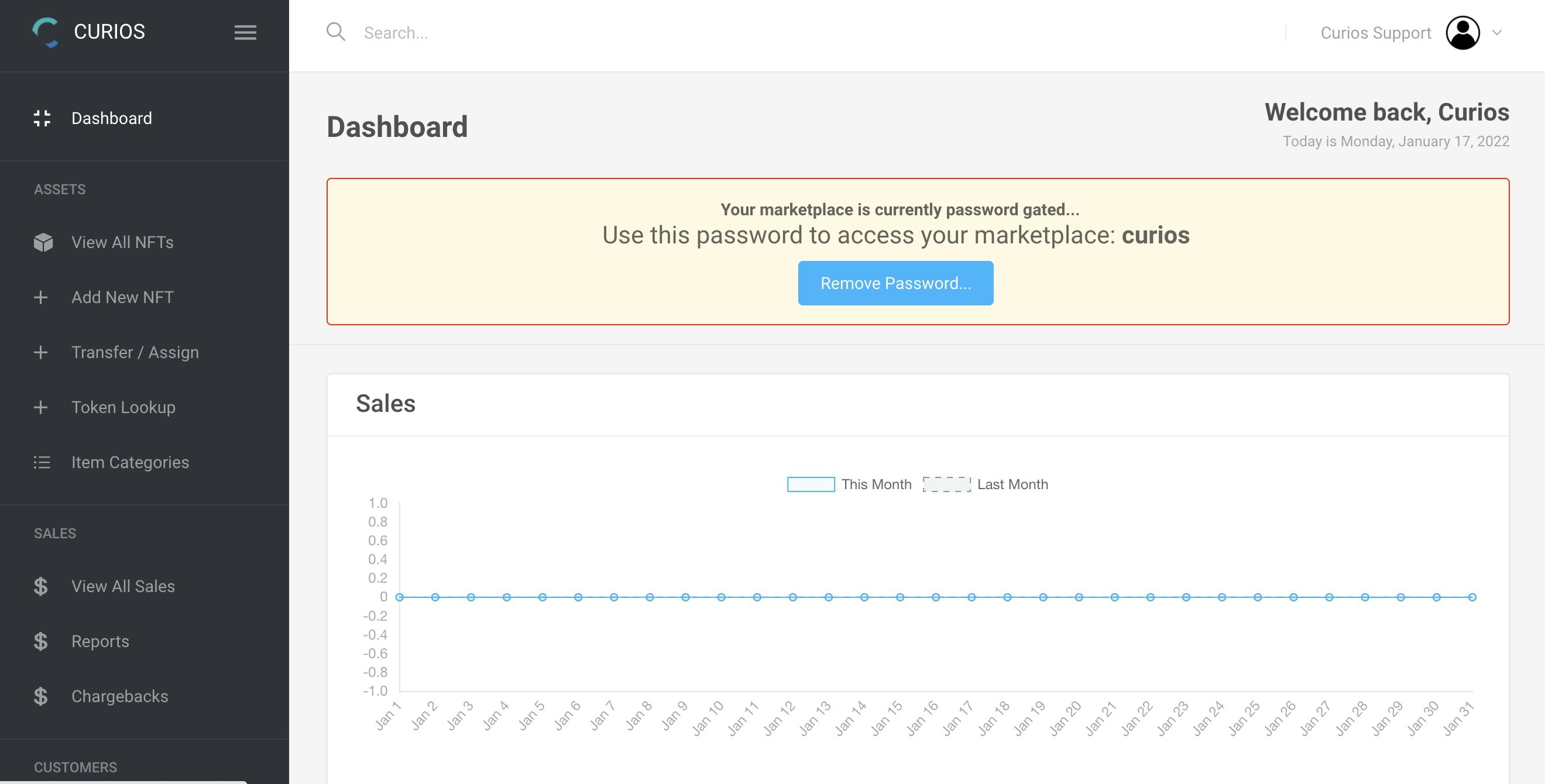The height and width of the screenshot is (784, 1545).
Task: Expand the Curios Support account dropdown
Action: 1496,33
